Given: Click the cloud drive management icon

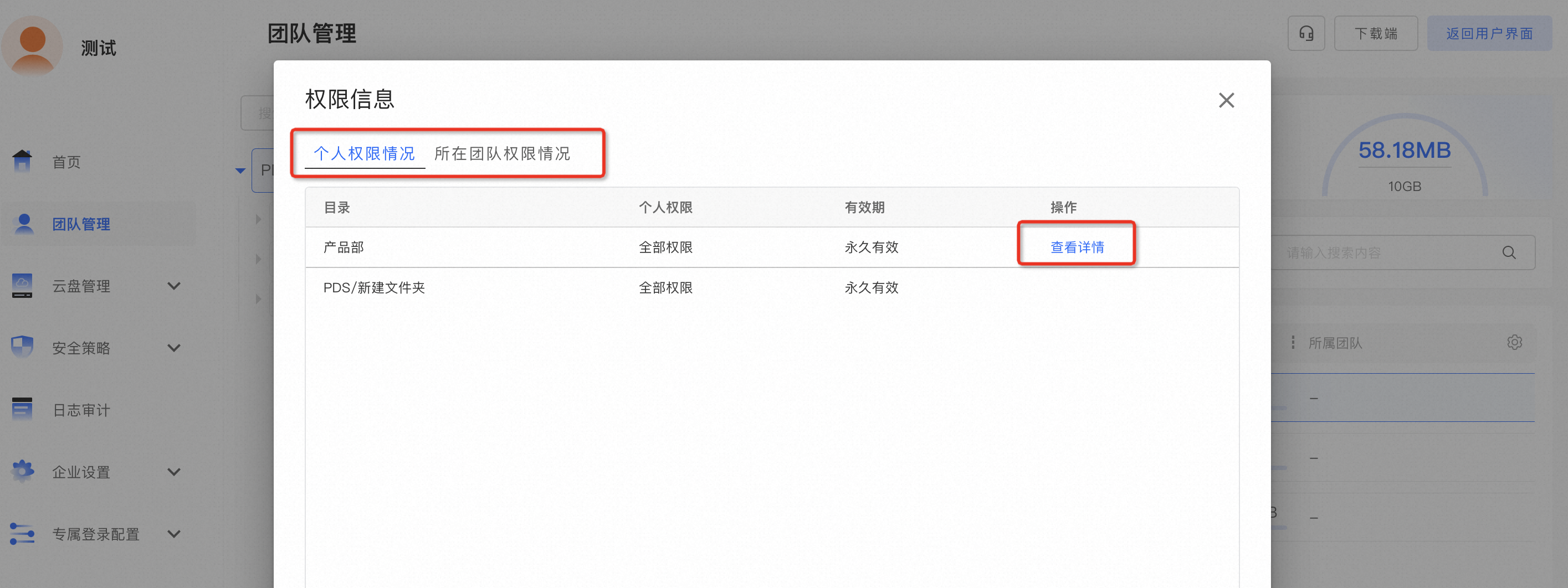Looking at the screenshot, I should point(23,286).
